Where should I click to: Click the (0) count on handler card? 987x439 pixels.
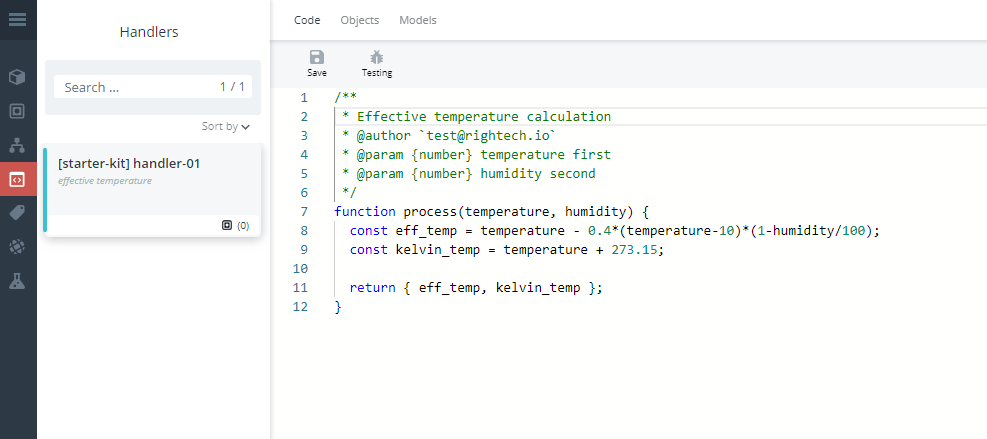pyautogui.click(x=243, y=225)
